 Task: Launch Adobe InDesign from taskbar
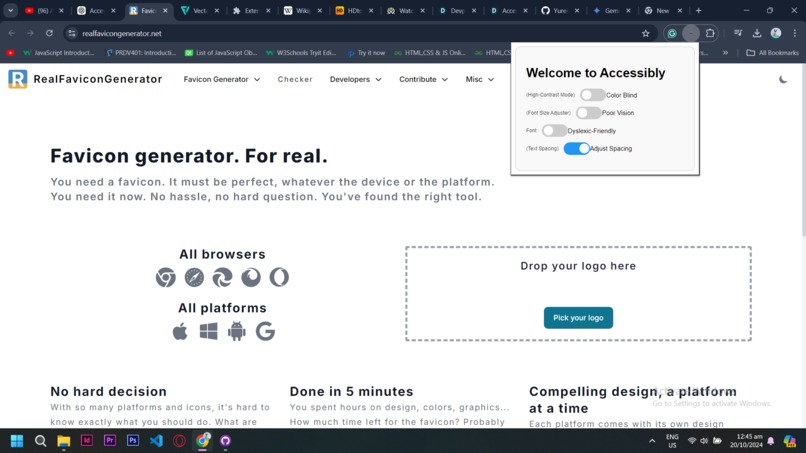(x=86, y=441)
